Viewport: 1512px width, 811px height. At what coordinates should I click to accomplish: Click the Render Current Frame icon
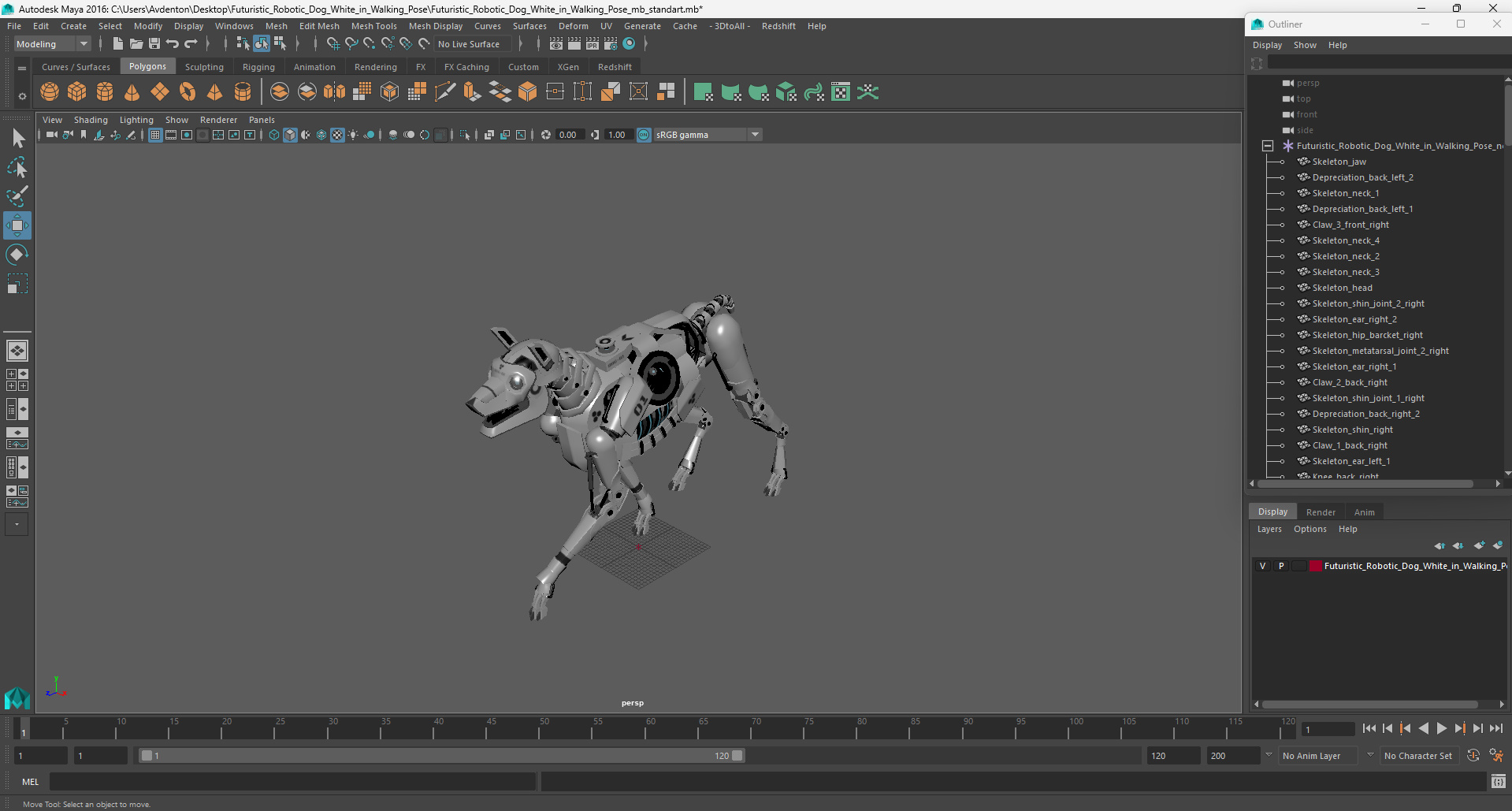574,44
